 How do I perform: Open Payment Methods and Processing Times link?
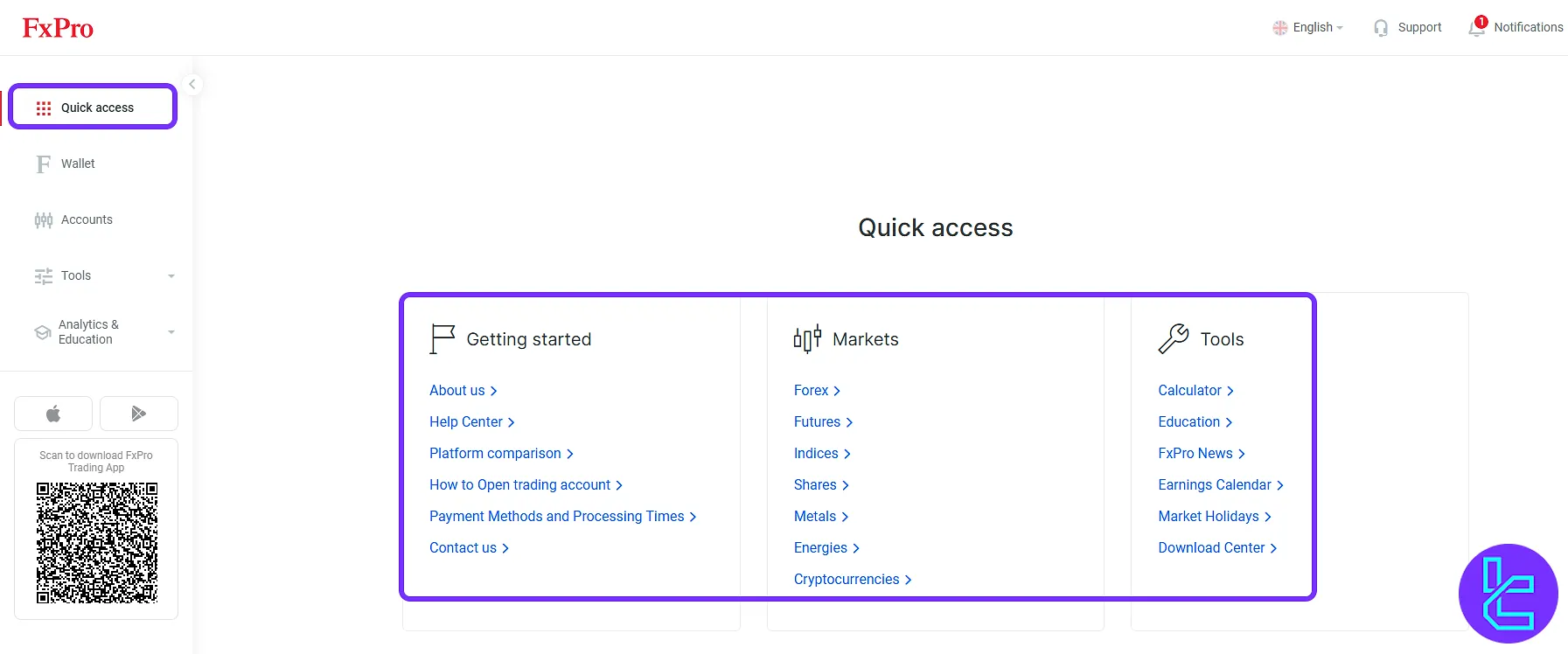pyautogui.click(x=562, y=517)
